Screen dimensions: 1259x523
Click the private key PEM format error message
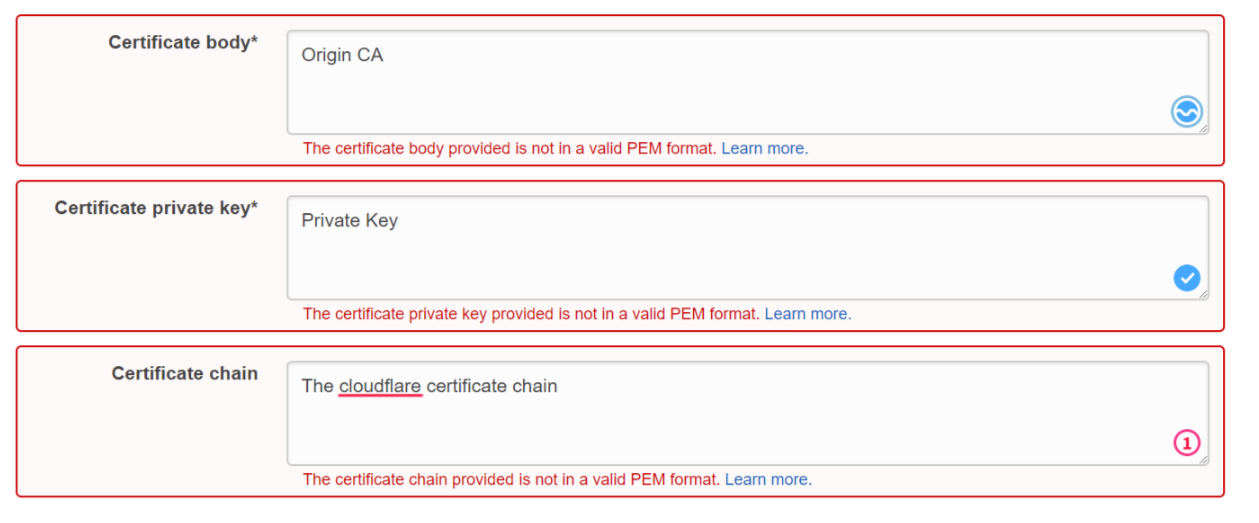pyautogui.click(x=530, y=314)
